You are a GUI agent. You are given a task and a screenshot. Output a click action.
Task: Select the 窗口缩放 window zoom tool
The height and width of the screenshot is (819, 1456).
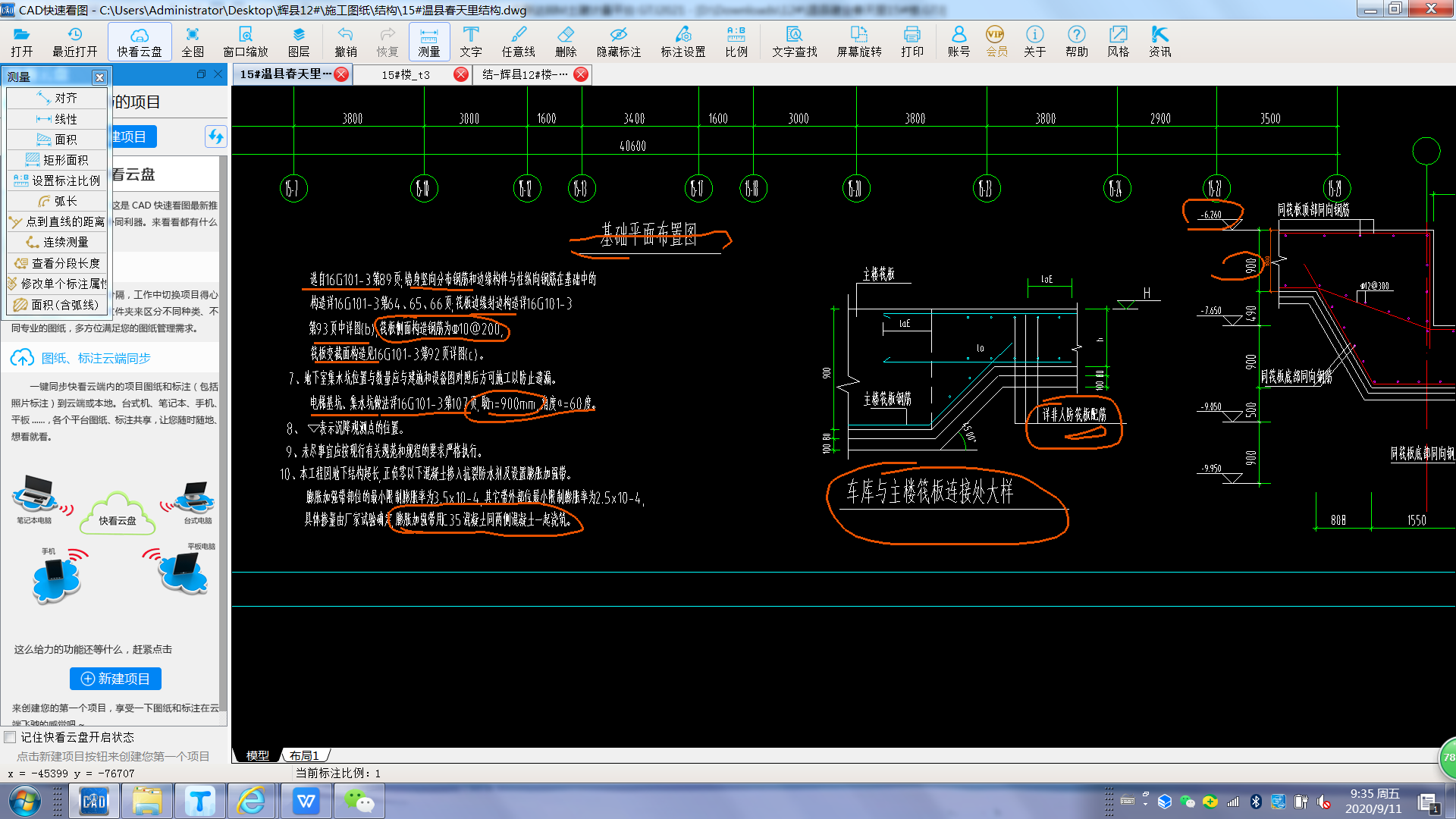(245, 42)
